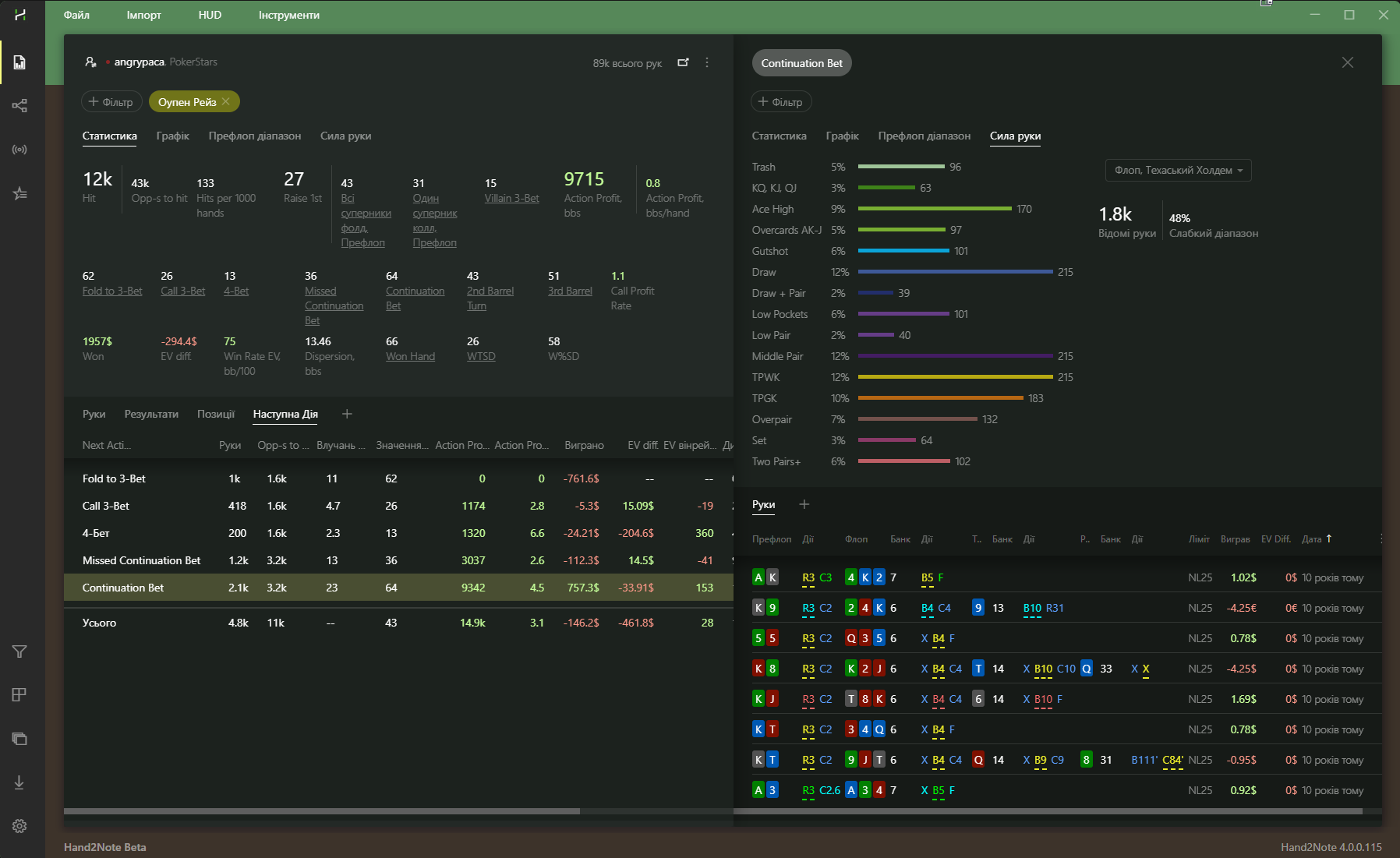Screen dimensions: 1400x858
Task: Open the starred list icon in sidebar
Action: [19, 193]
